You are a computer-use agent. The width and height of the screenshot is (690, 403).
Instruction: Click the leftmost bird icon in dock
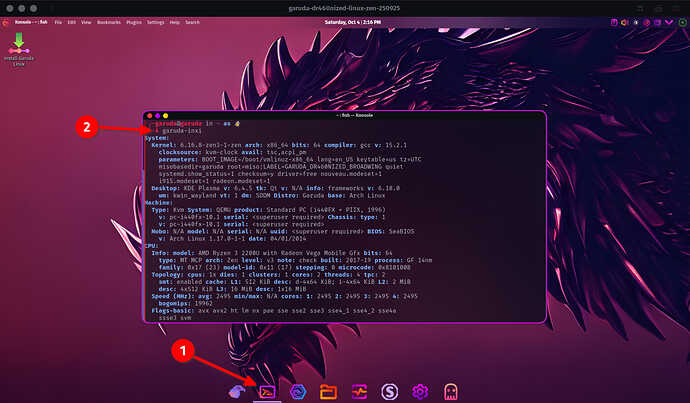click(237, 391)
